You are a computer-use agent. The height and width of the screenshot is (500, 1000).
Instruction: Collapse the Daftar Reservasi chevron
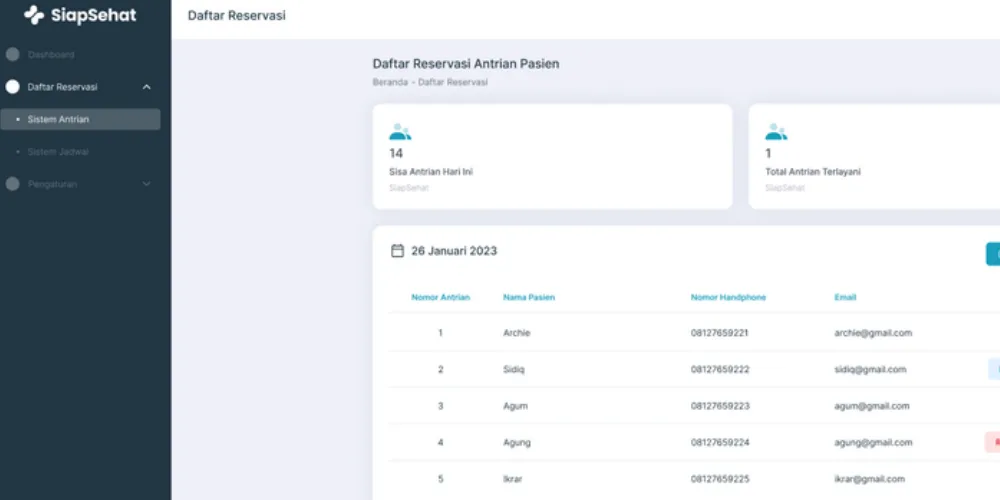pos(146,87)
